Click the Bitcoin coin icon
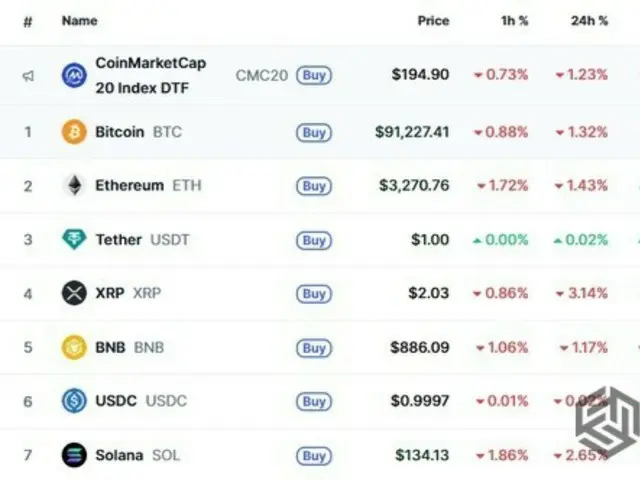The height and width of the screenshot is (480, 640). pyautogui.click(x=74, y=131)
